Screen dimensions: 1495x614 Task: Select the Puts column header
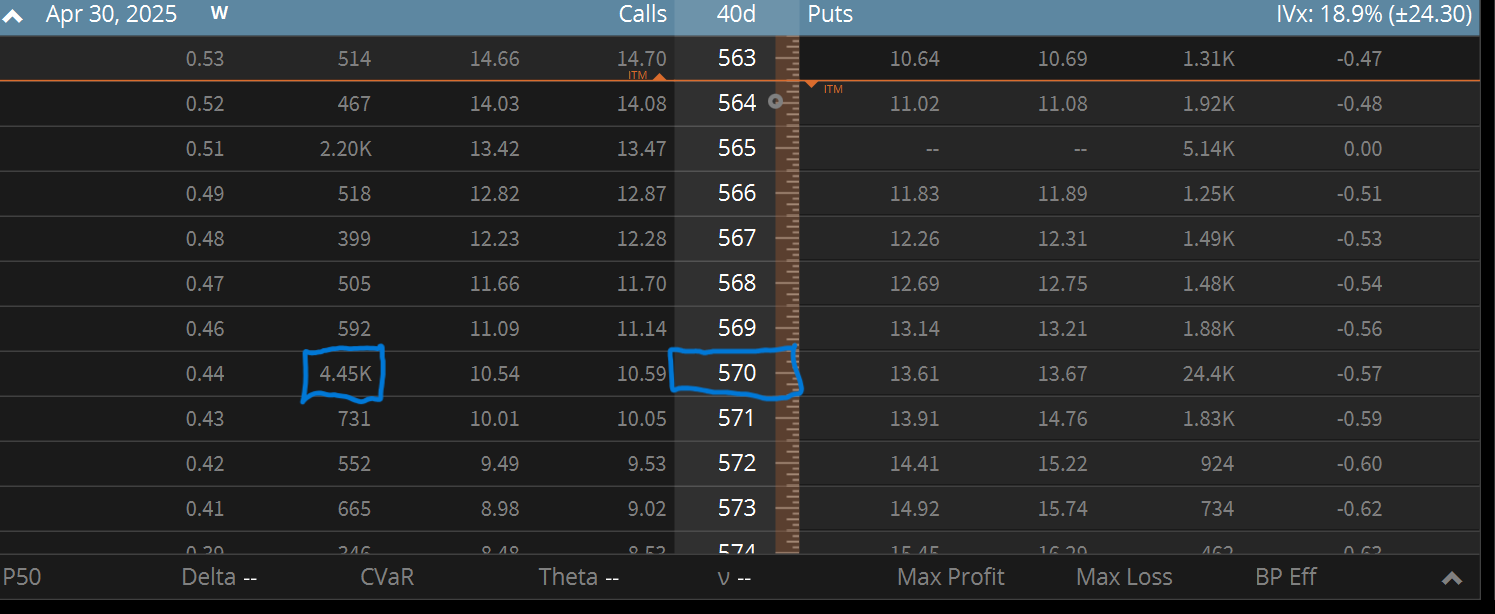click(830, 14)
